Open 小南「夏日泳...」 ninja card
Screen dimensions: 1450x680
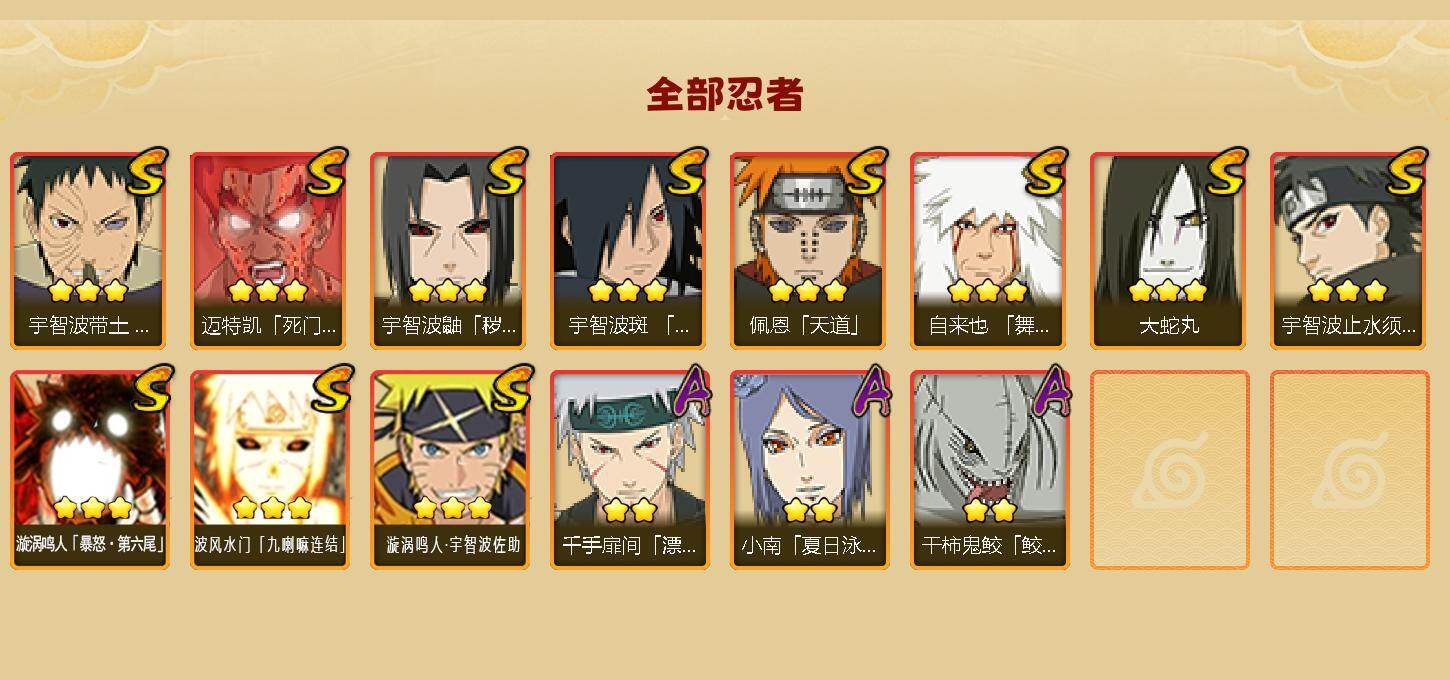[810, 470]
